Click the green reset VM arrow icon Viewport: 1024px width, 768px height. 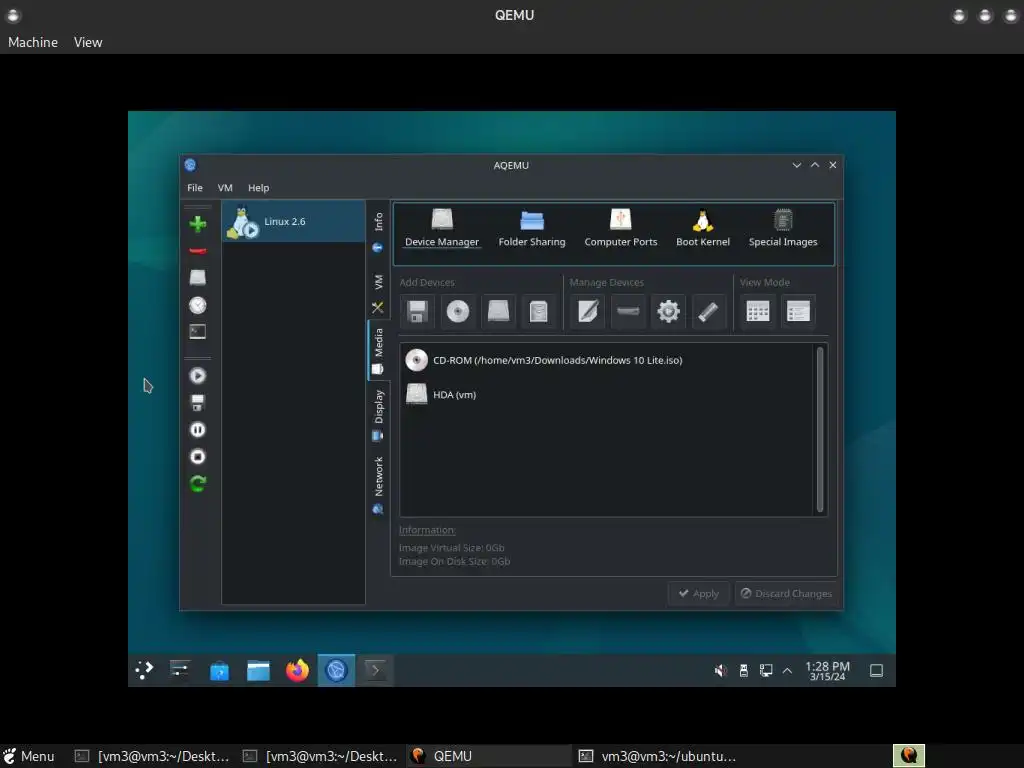coord(197,483)
